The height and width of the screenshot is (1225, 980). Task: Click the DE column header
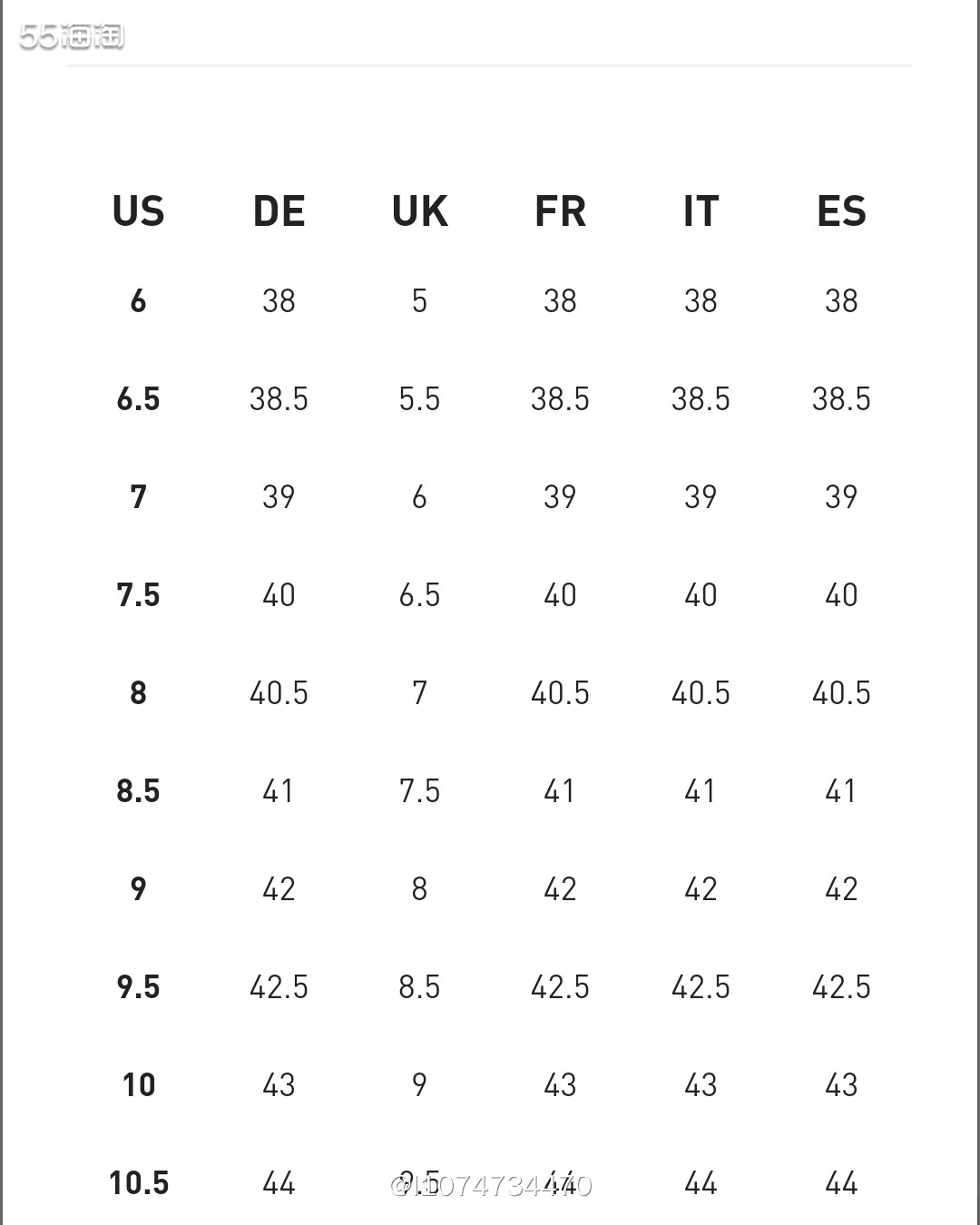(x=279, y=211)
